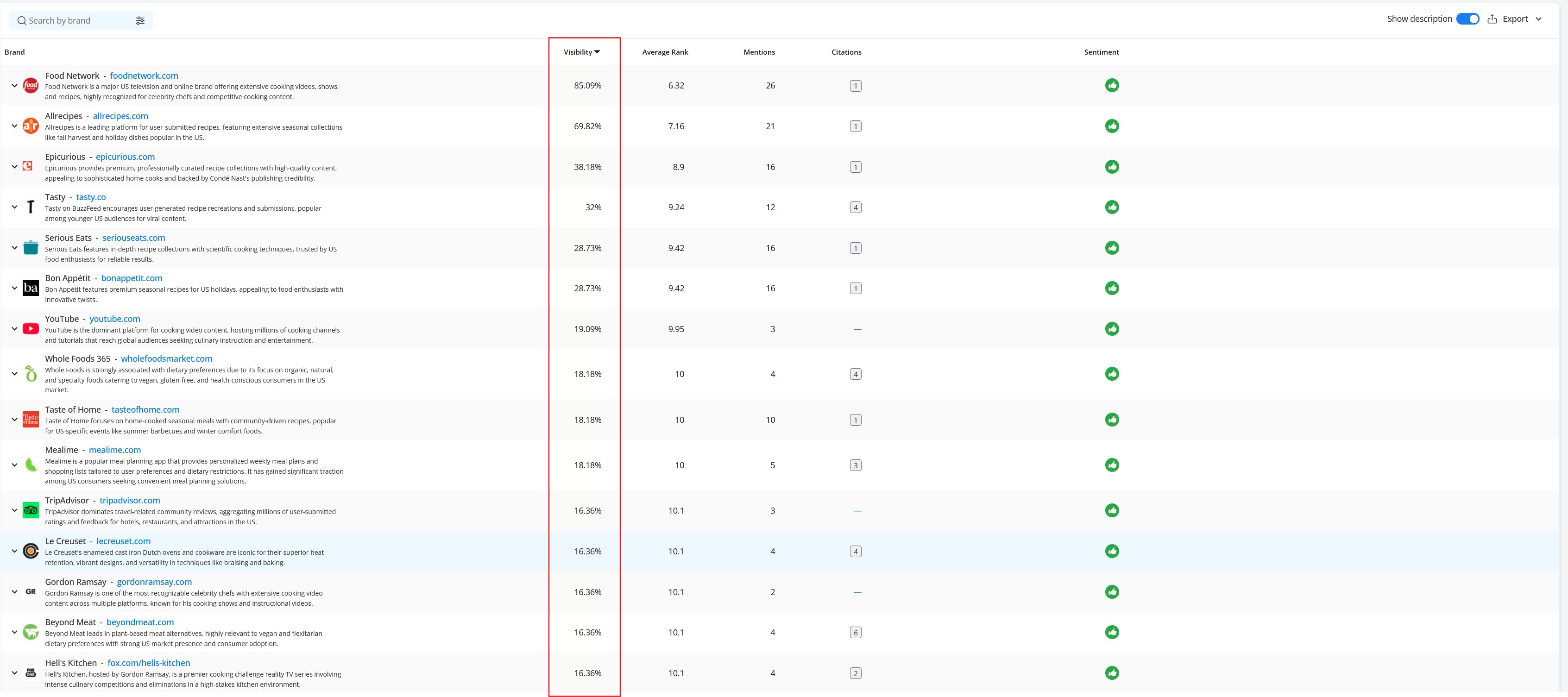Sort by the Brand column header
Image resolution: width=1568 pixels, height=697 pixels.
pos(15,52)
